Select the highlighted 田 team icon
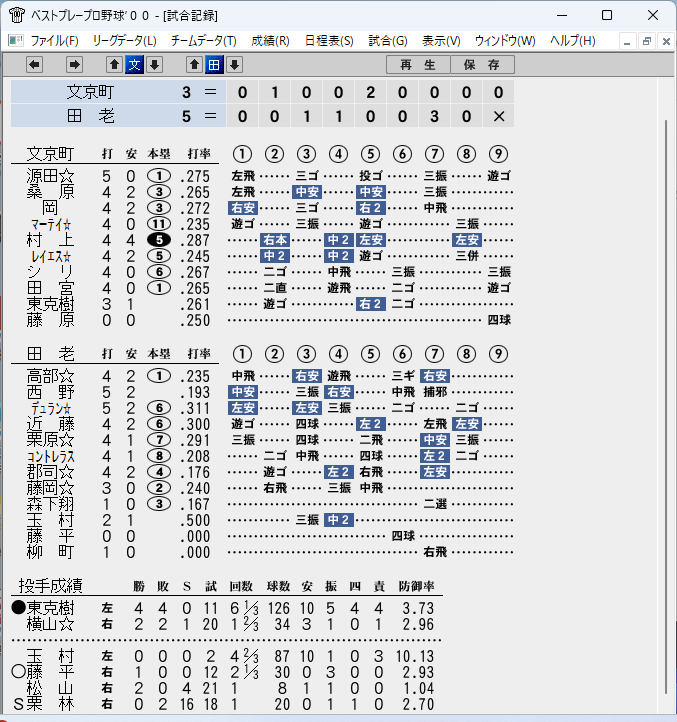This screenshot has width=677, height=722. [214, 65]
